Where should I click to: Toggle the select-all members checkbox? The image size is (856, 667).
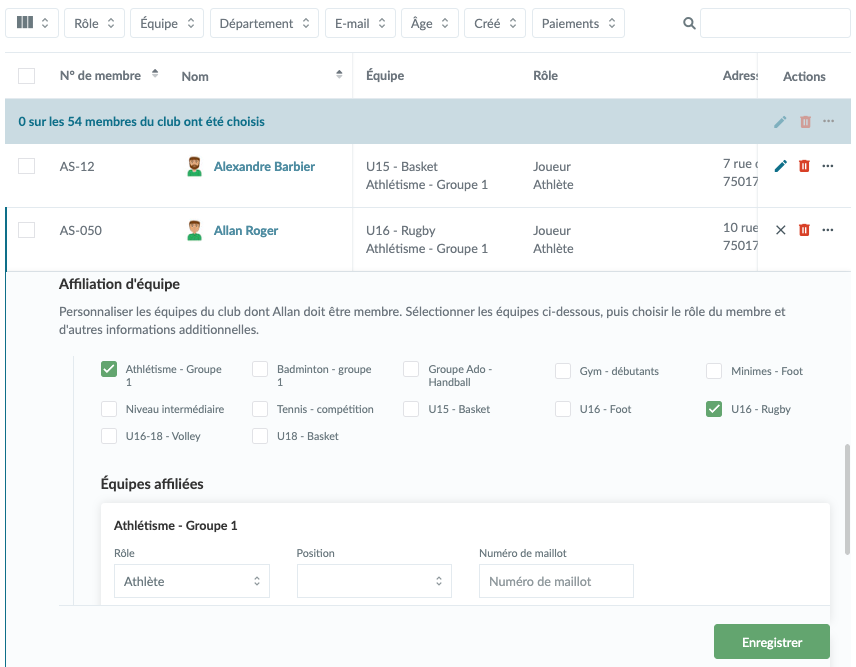point(27,76)
